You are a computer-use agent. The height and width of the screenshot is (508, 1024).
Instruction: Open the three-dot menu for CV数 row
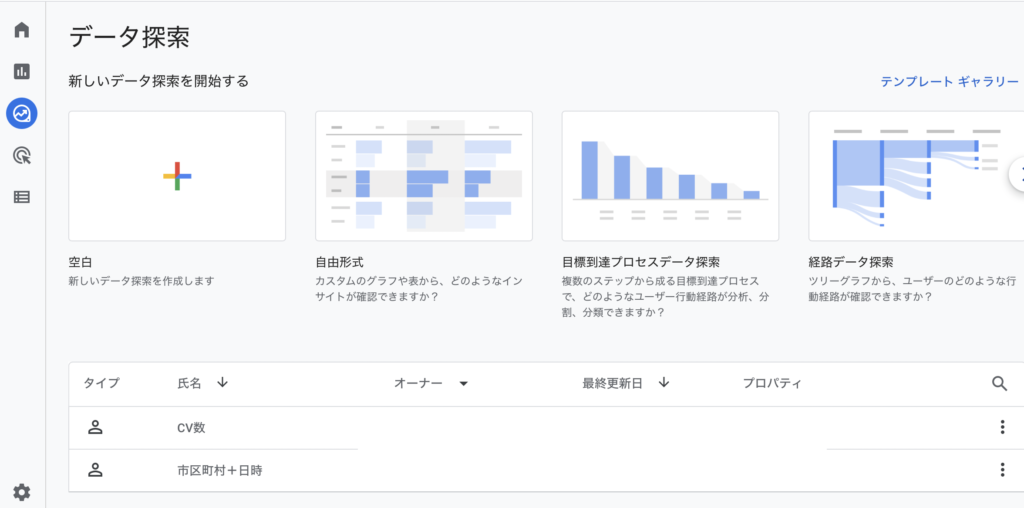pos(1001,428)
